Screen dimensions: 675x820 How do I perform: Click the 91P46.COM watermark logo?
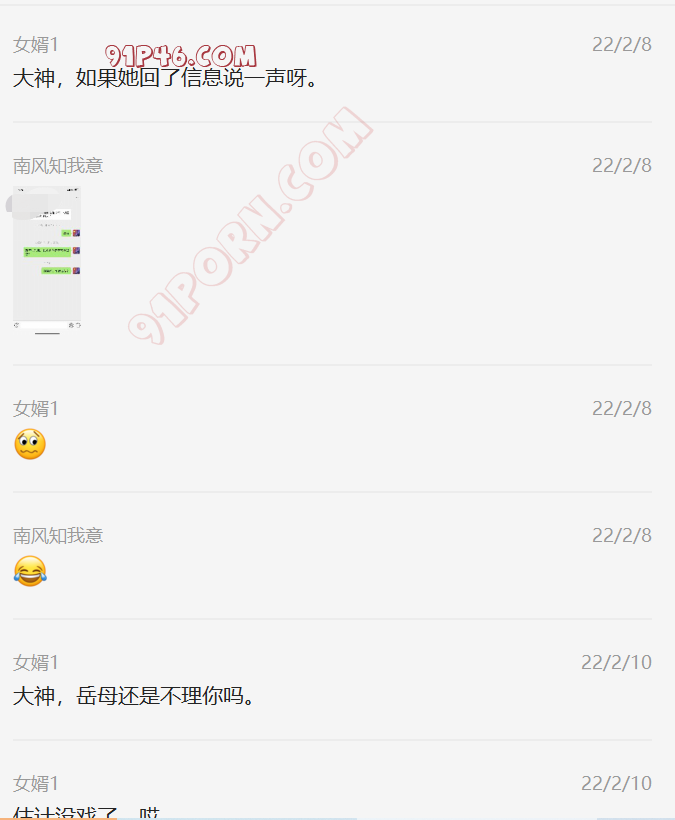click(180, 55)
